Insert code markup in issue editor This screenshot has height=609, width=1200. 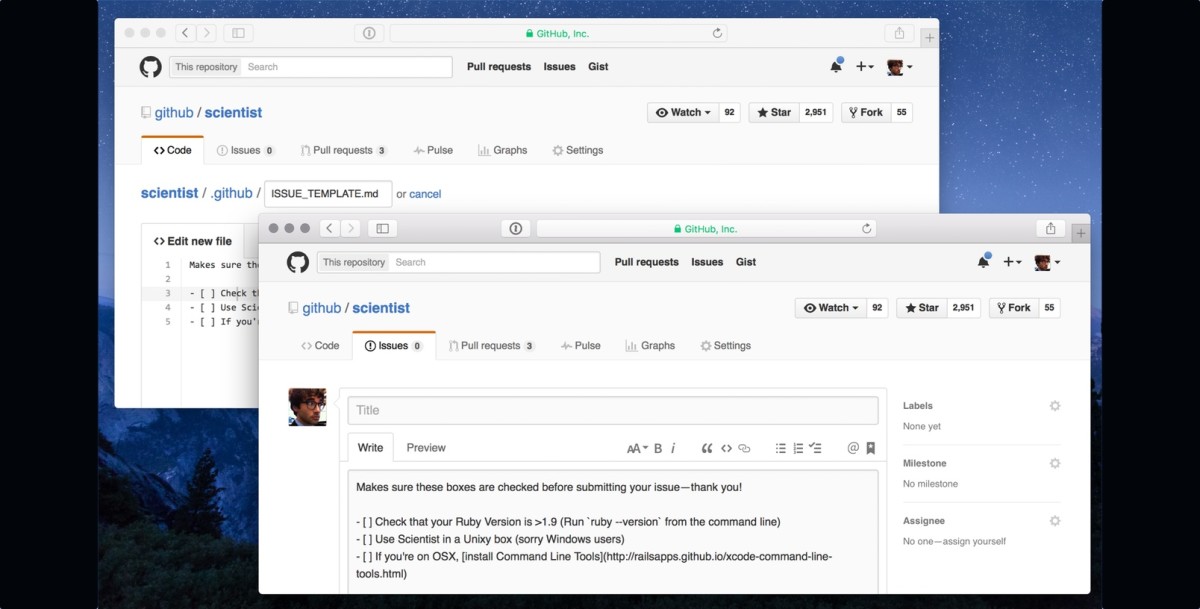[726, 449]
